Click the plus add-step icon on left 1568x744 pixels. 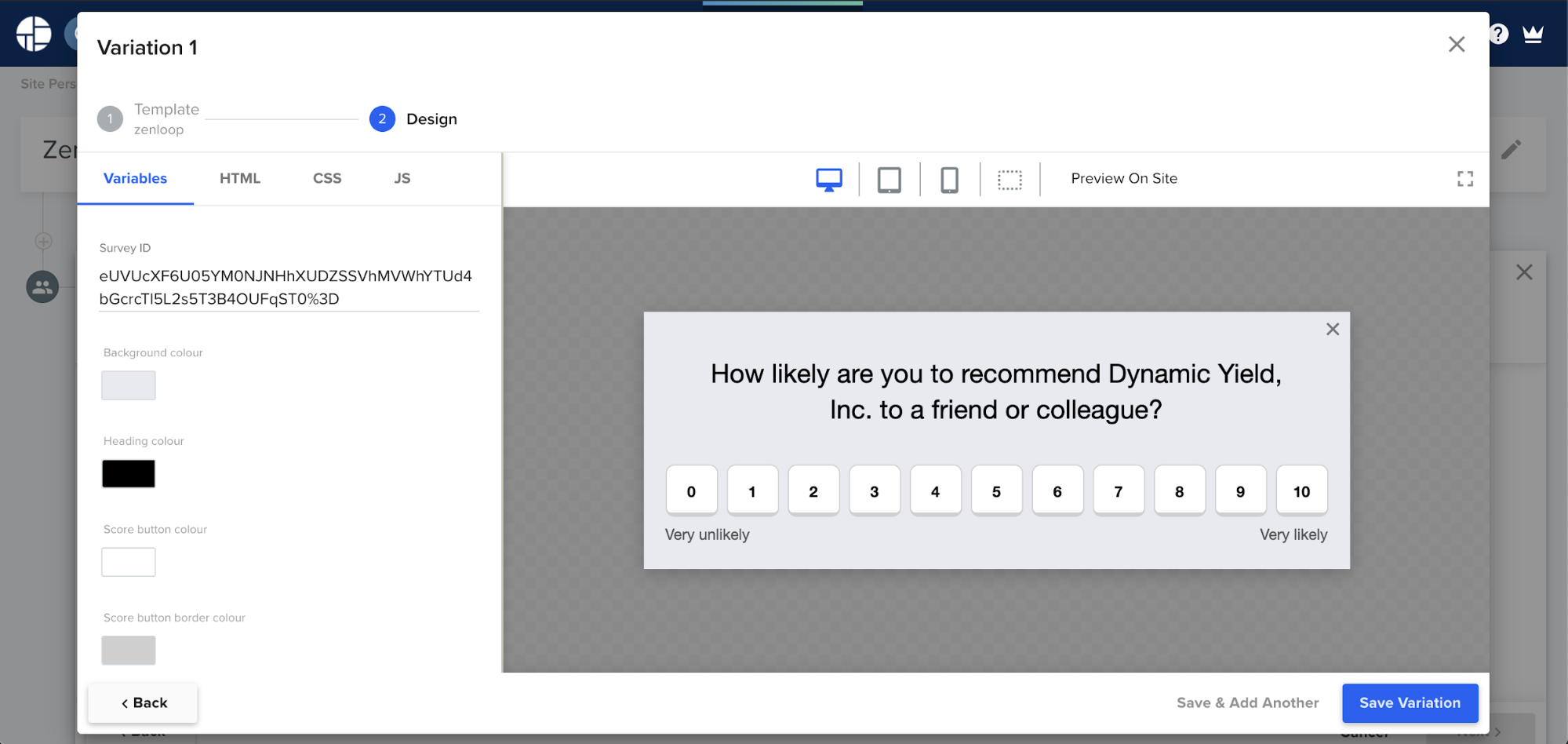(44, 241)
